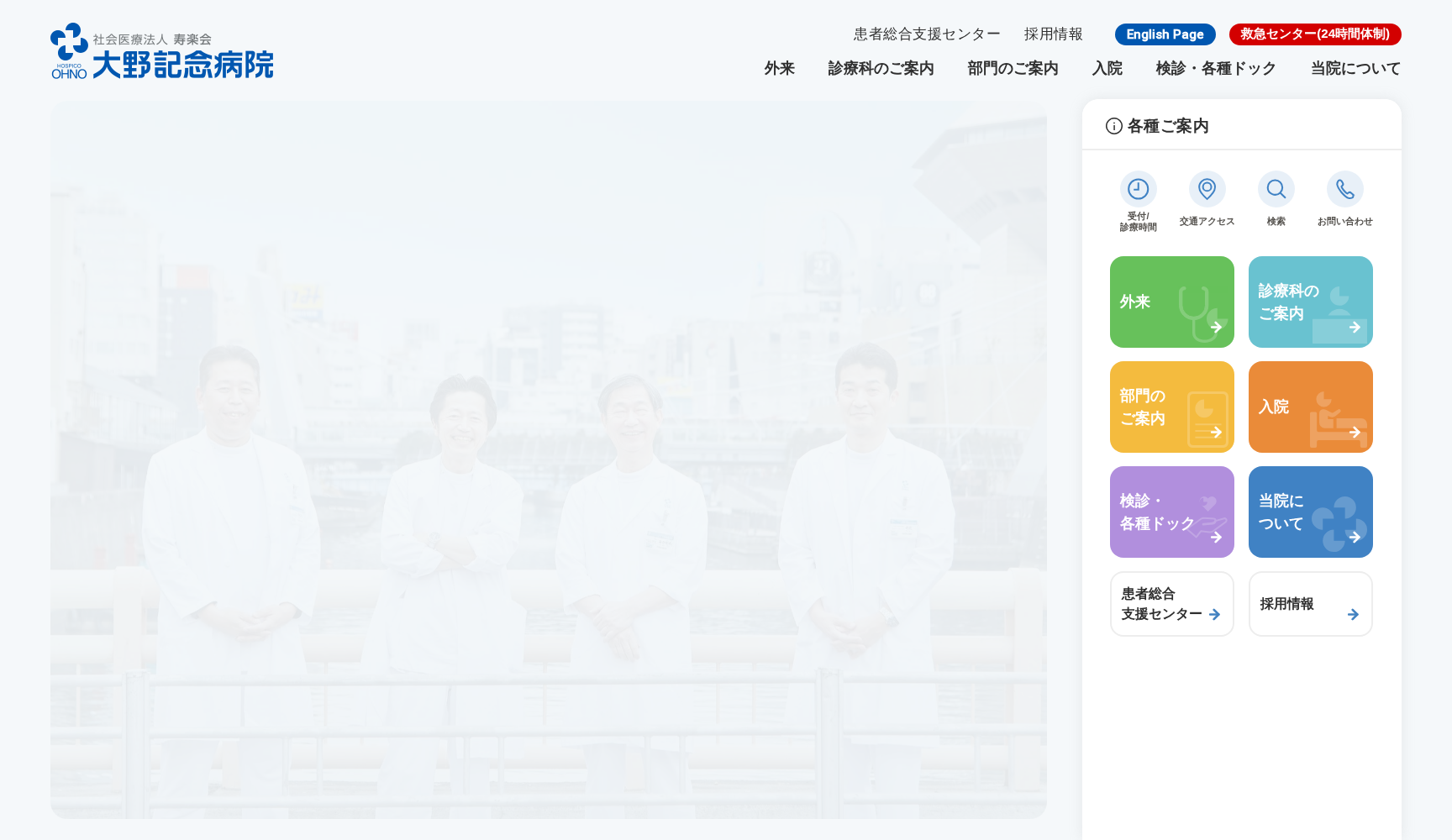Open the orange 入院 bed tile
Image resolution: width=1452 pixels, height=840 pixels.
point(1310,407)
